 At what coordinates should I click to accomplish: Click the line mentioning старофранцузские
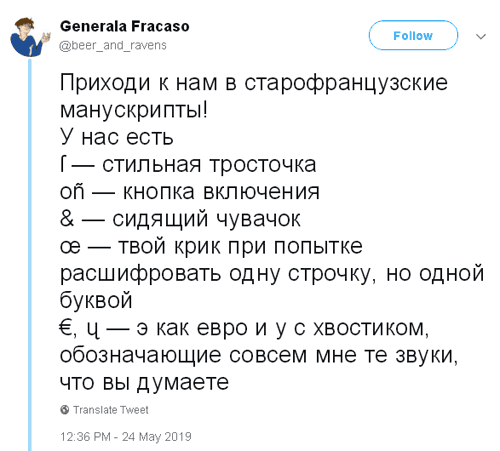(254, 82)
